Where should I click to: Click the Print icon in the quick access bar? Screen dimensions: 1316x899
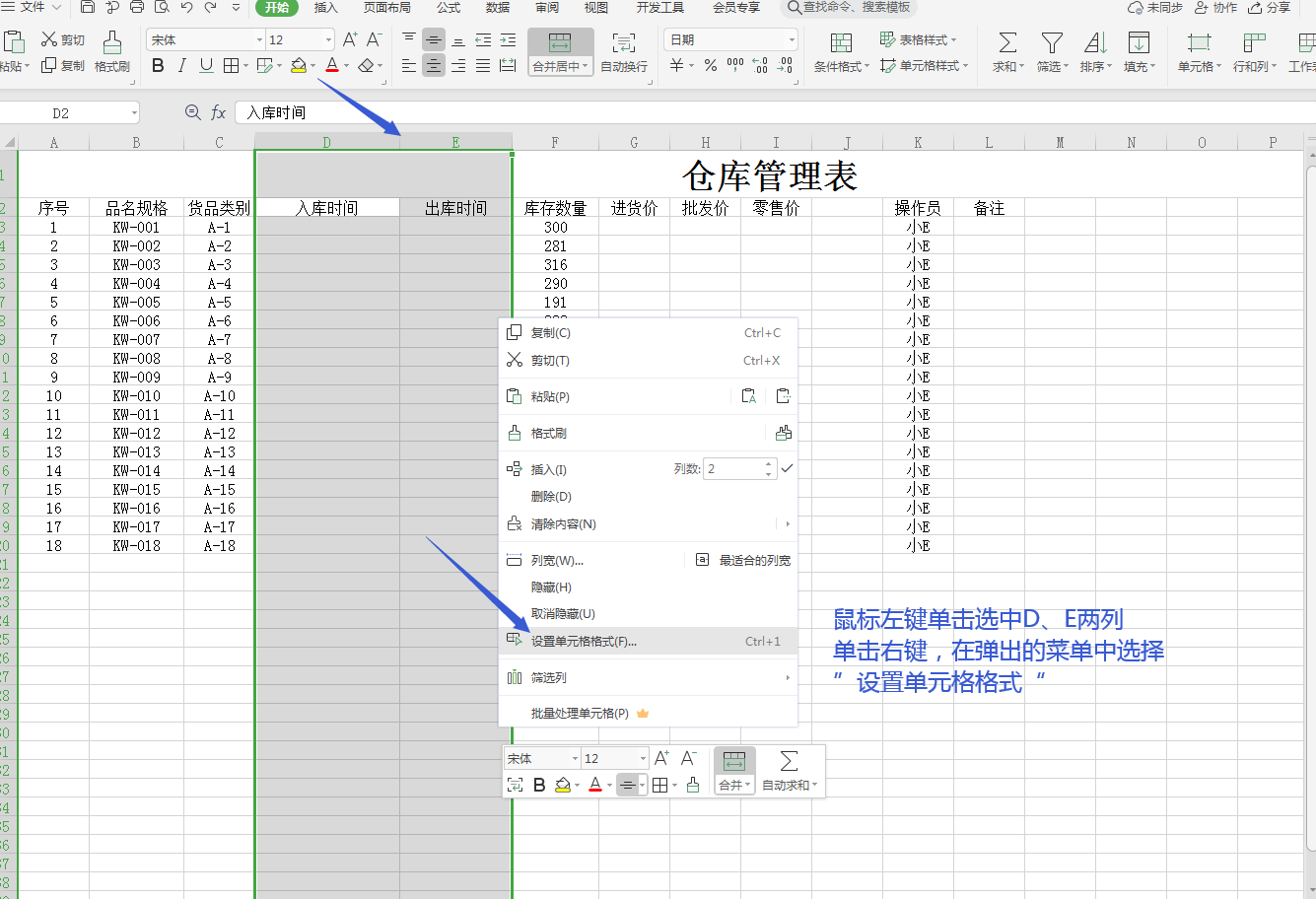137,8
